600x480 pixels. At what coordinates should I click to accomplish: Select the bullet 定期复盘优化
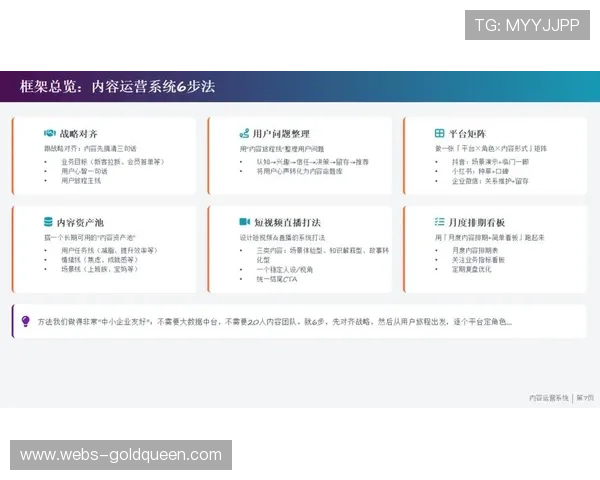471,269
